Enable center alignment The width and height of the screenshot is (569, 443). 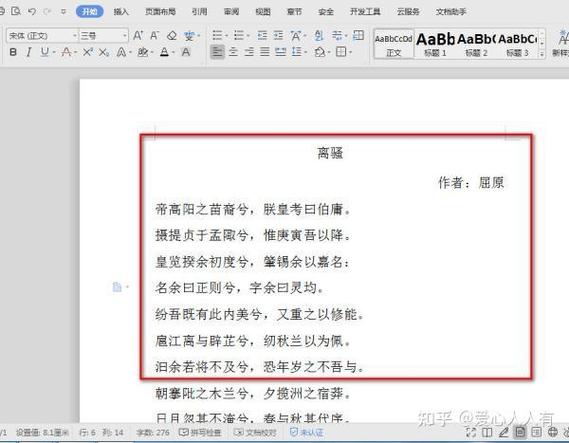click(x=233, y=52)
